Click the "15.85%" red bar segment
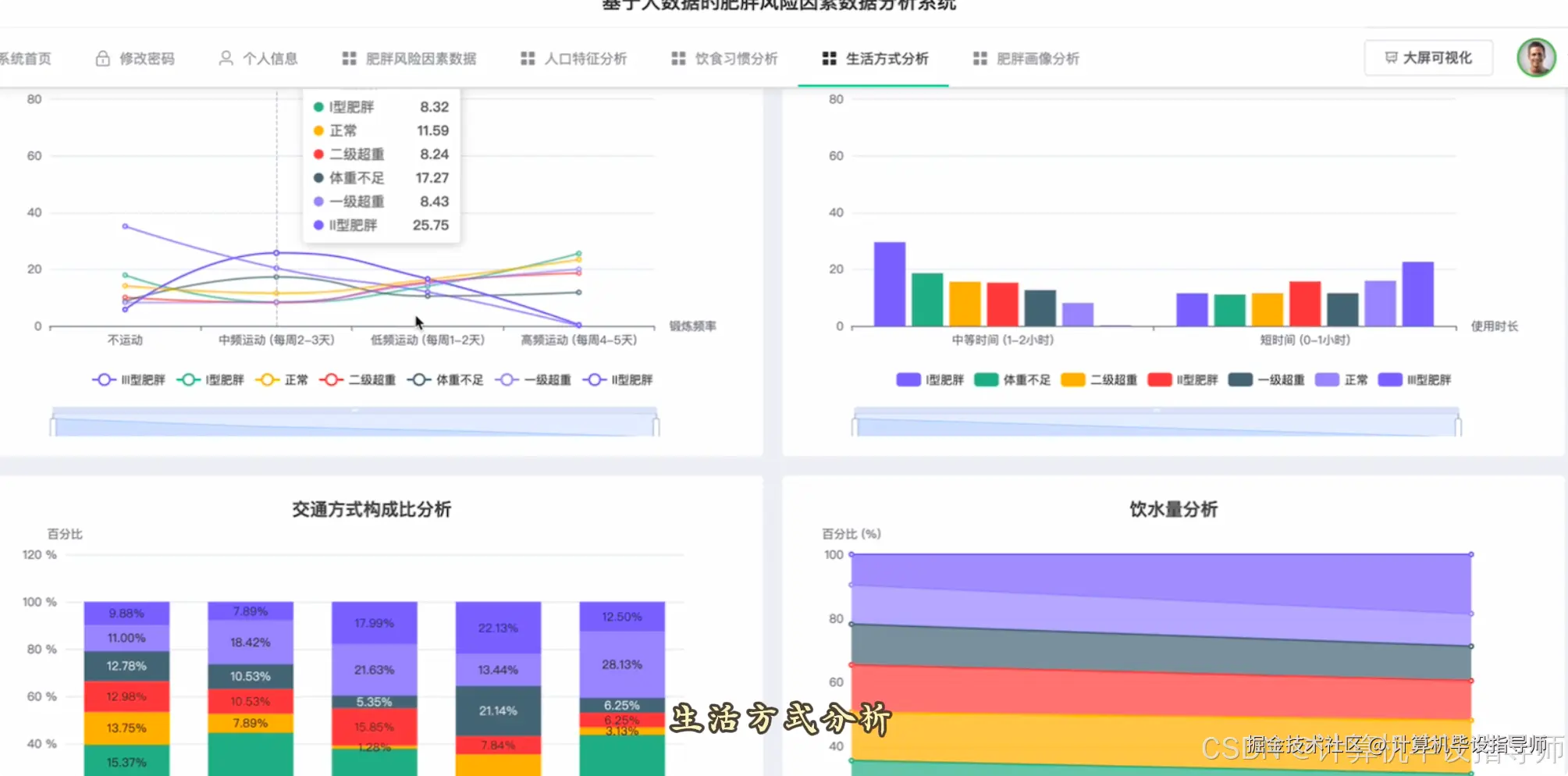The height and width of the screenshot is (776, 1568). pos(375,727)
